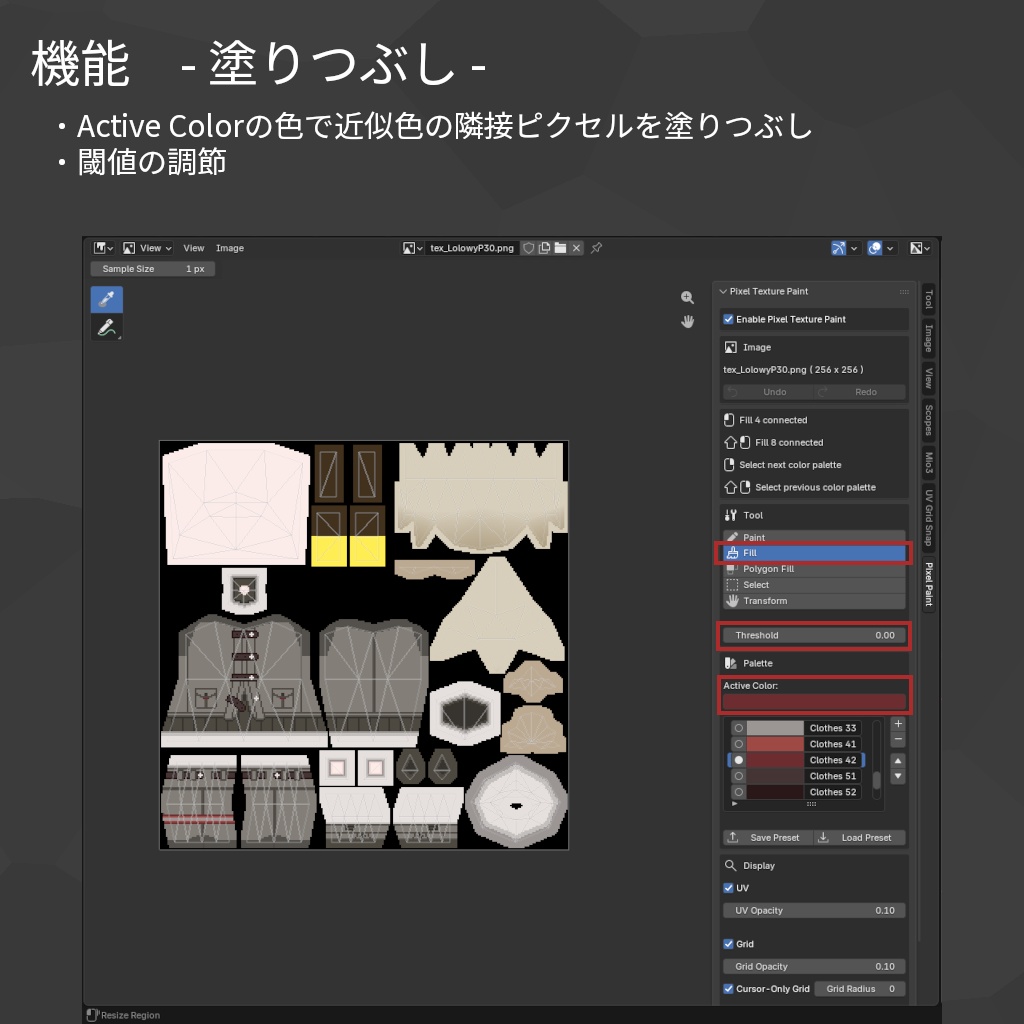Choose the Paint tool in Tool list
The image size is (1024, 1024).
[814, 537]
